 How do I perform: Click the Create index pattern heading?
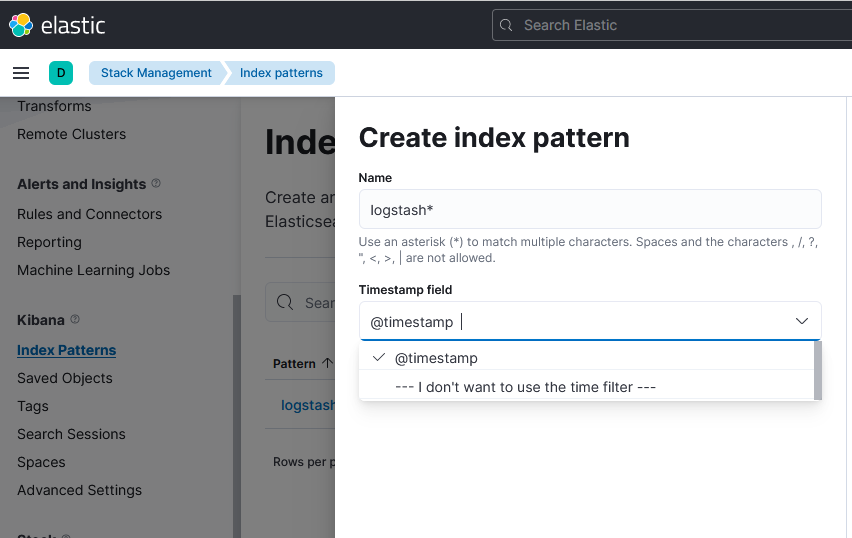pyautogui.click(x=494, y=137)
